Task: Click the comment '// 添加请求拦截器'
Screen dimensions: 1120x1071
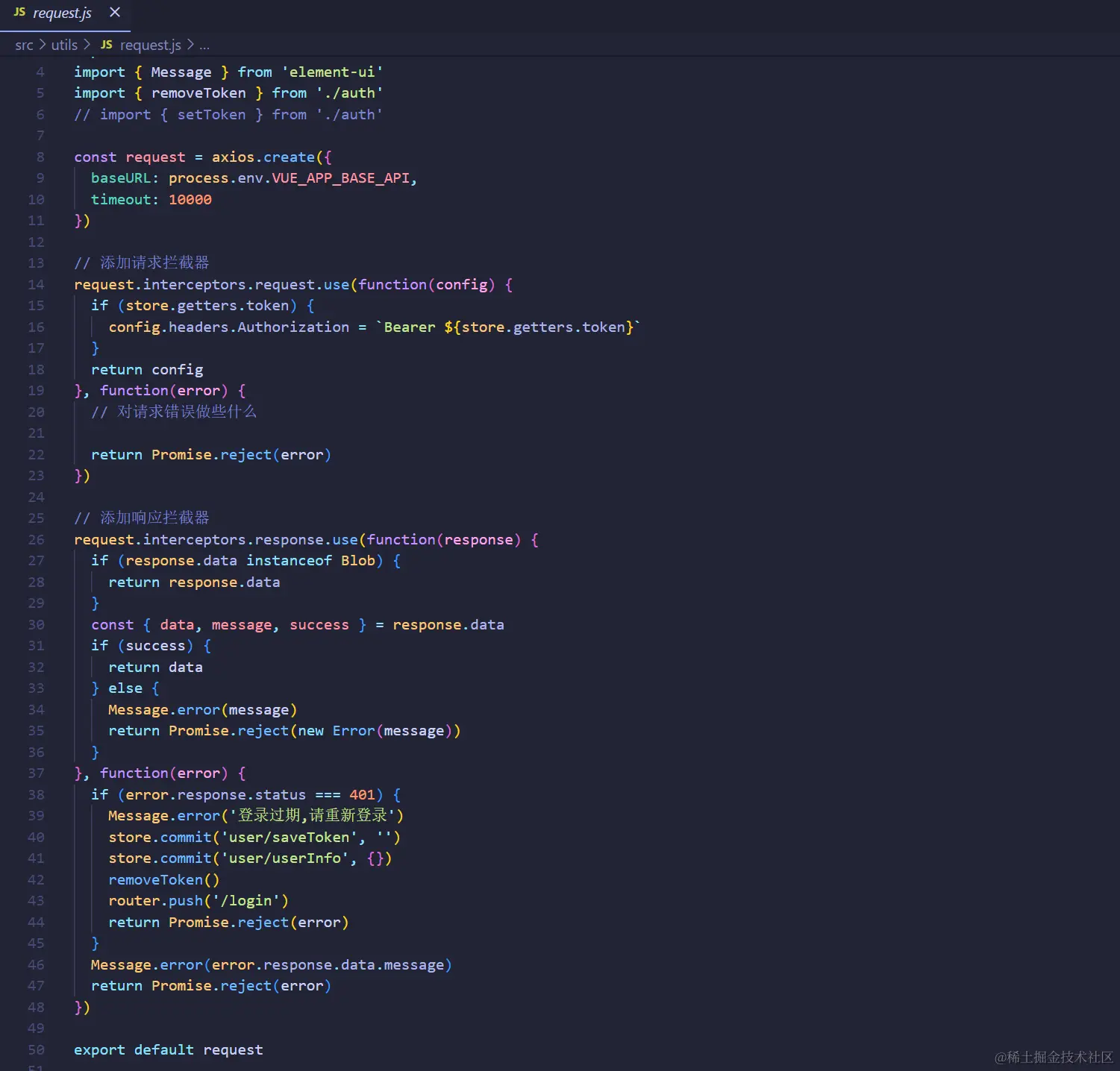Action: 142,263
